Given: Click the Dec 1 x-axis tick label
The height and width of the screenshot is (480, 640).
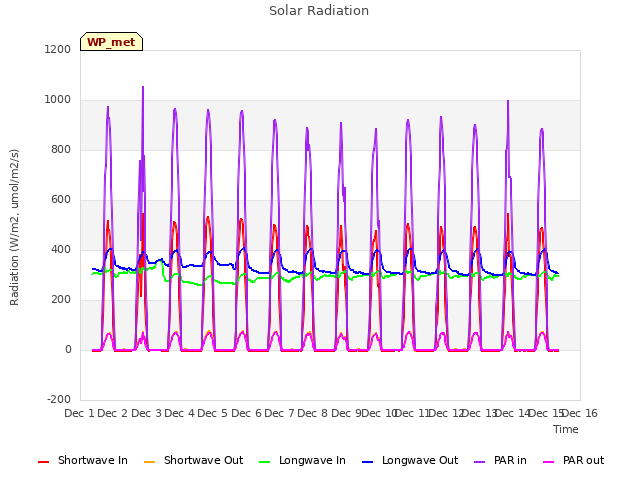Looking at the screenshot, I should (x=79, y=413).
